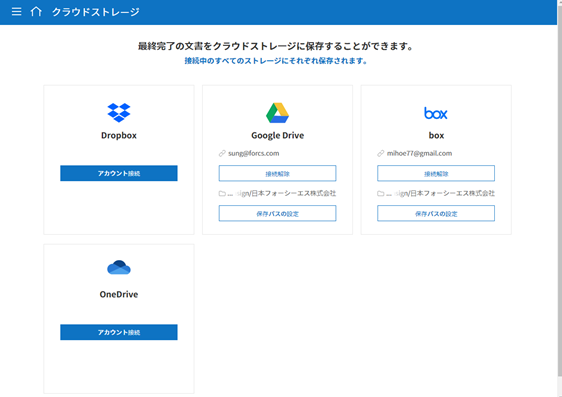562x397 pixels.
Task: Click the Dropbox logo icon
Action: (119, 113)
